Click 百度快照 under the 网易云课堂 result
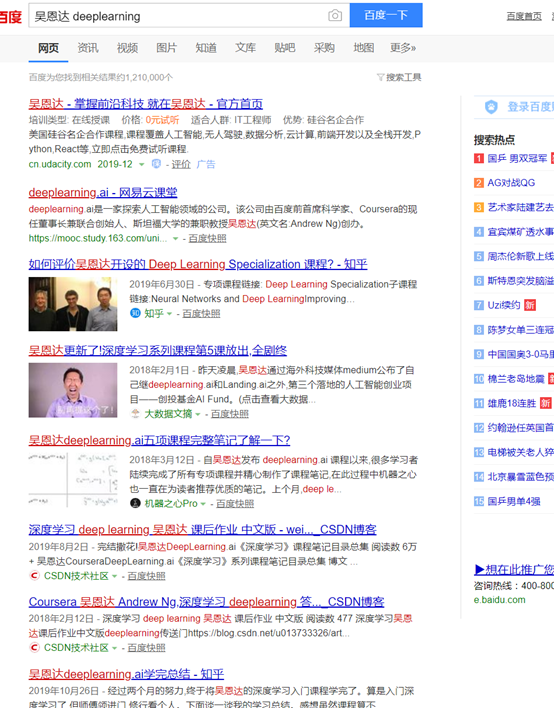 (207, 238)
